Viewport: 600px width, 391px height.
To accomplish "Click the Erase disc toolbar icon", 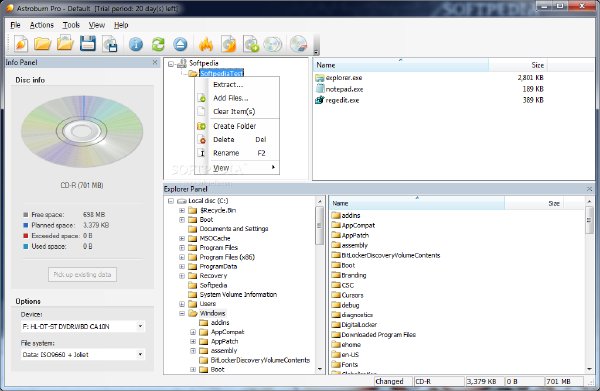I will tap(298, 44).
